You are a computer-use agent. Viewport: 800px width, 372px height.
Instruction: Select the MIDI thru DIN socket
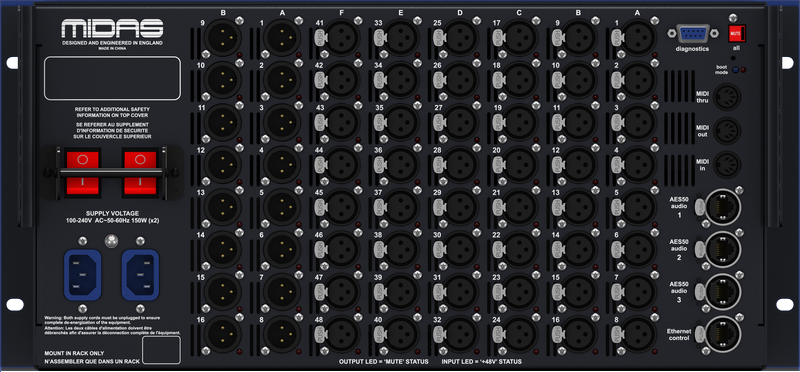coord(727,97)
